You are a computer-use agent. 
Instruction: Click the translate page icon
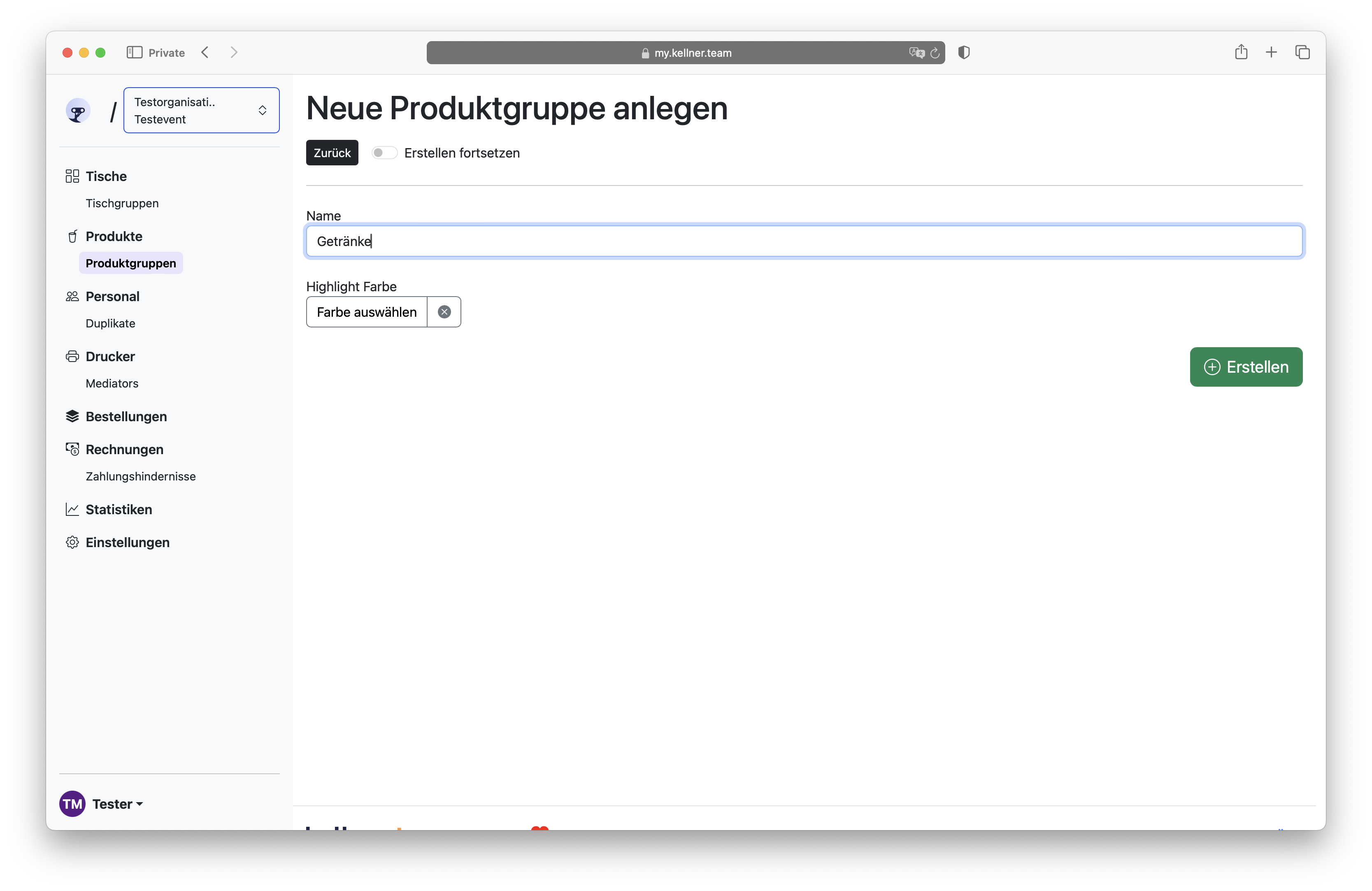click(x=916, y=52)
